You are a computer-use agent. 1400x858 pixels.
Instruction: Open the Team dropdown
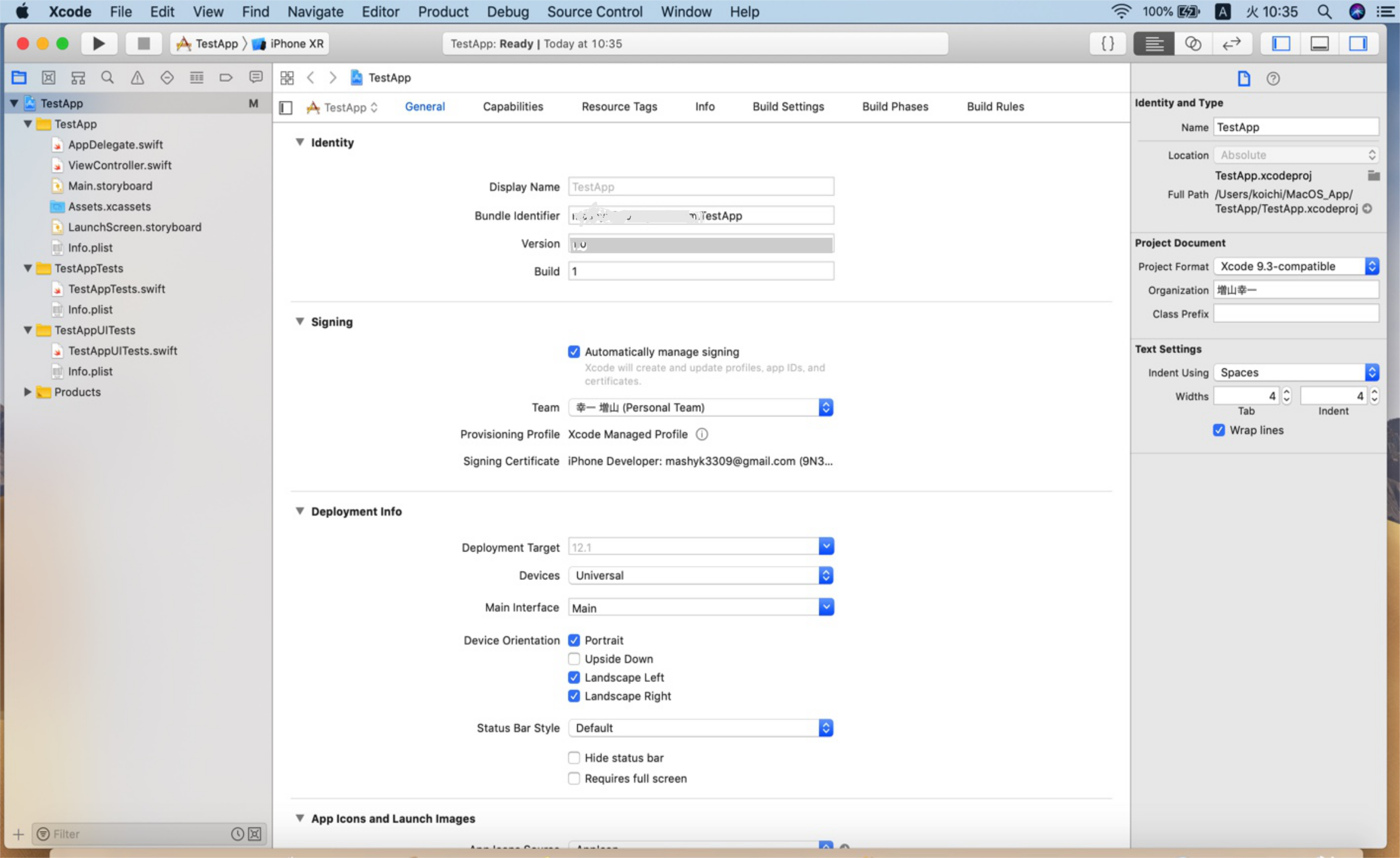700,408
